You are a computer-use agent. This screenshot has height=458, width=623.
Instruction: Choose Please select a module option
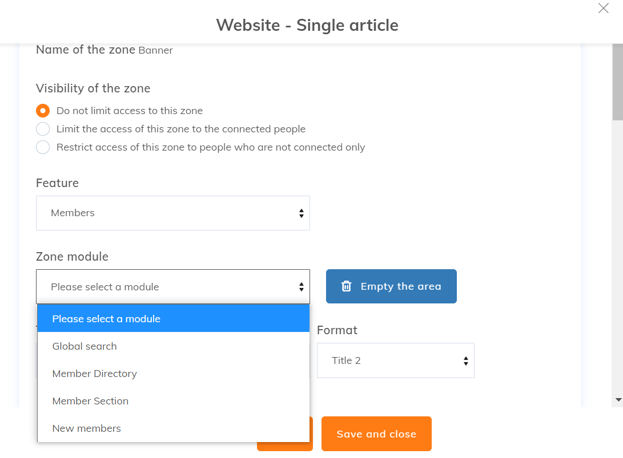pyautogui.click(x=173, y=319)
